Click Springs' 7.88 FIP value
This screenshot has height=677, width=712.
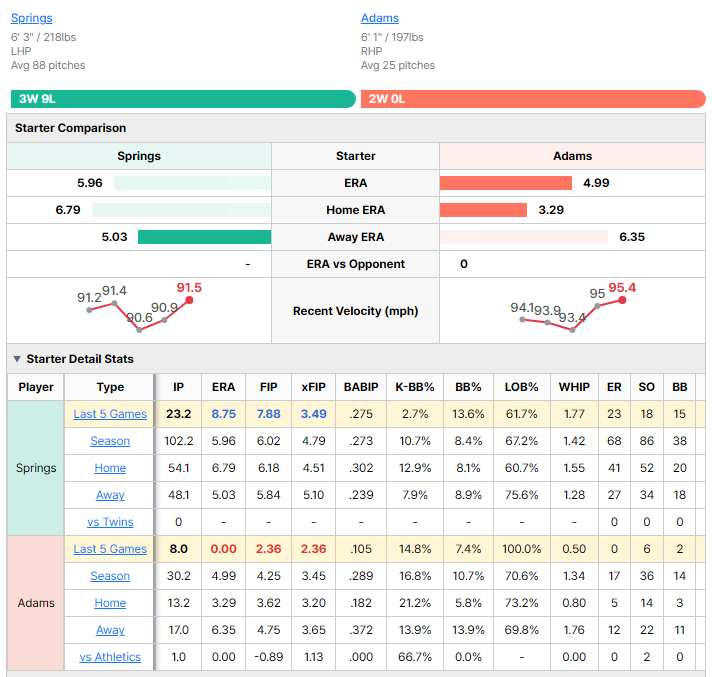268,414
